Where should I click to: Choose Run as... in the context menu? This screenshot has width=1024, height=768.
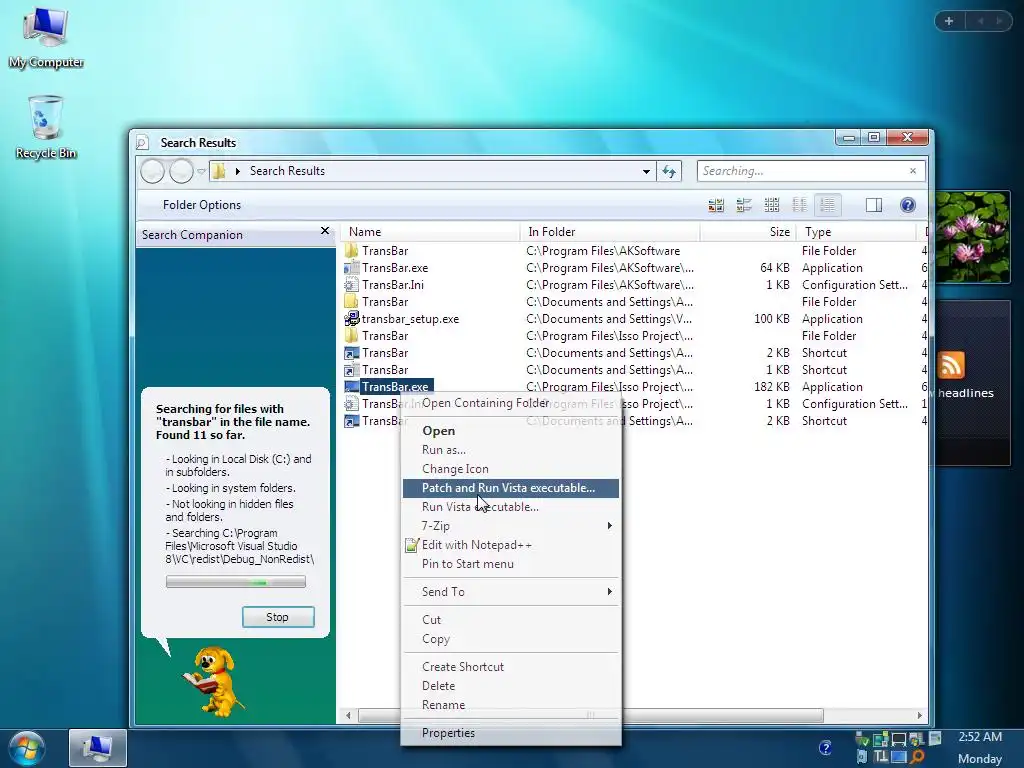click(x=511, y=450)
